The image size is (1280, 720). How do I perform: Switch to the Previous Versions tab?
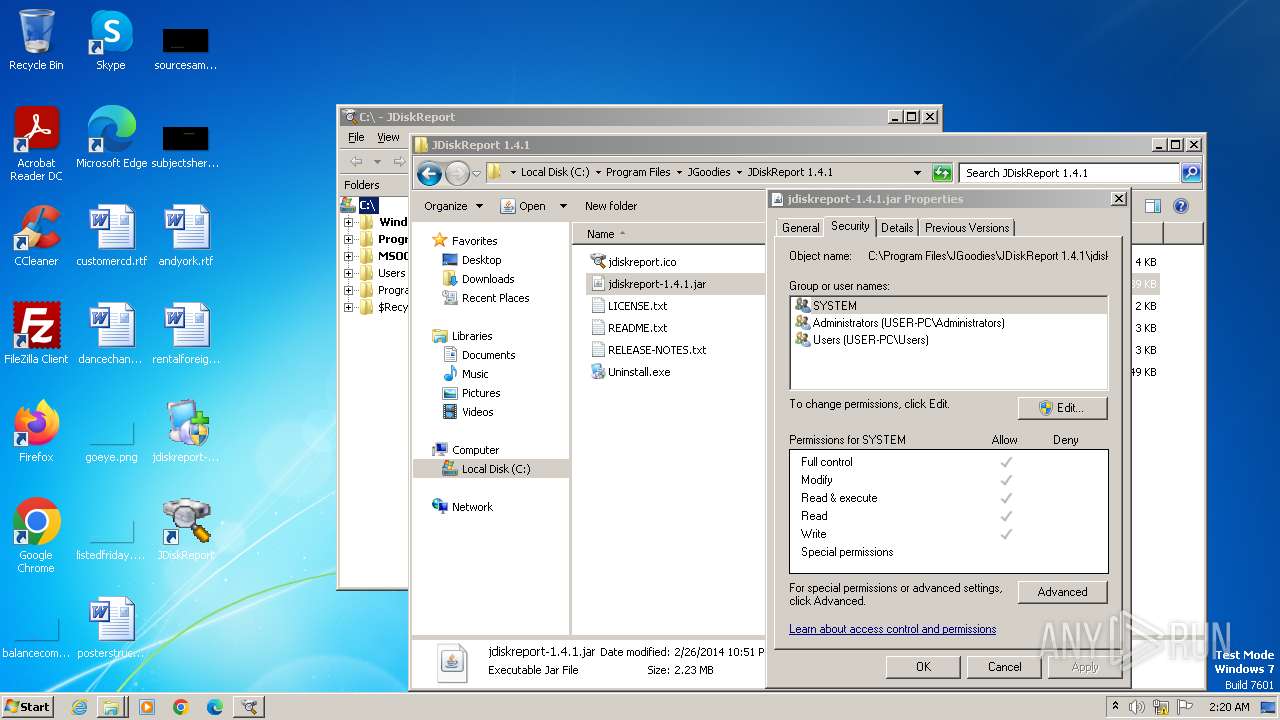967,228
